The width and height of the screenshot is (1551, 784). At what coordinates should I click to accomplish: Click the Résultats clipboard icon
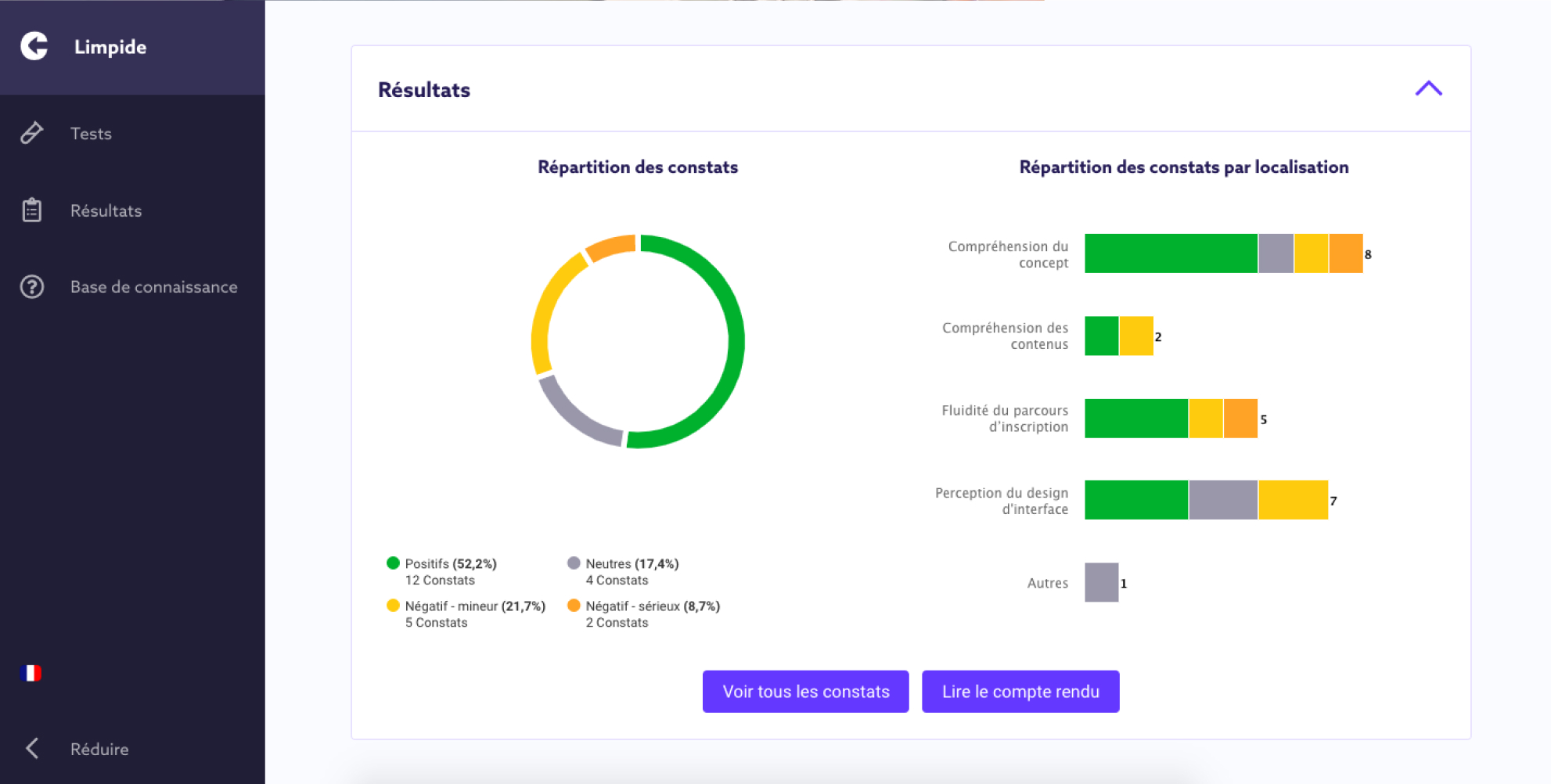(32, 210)
